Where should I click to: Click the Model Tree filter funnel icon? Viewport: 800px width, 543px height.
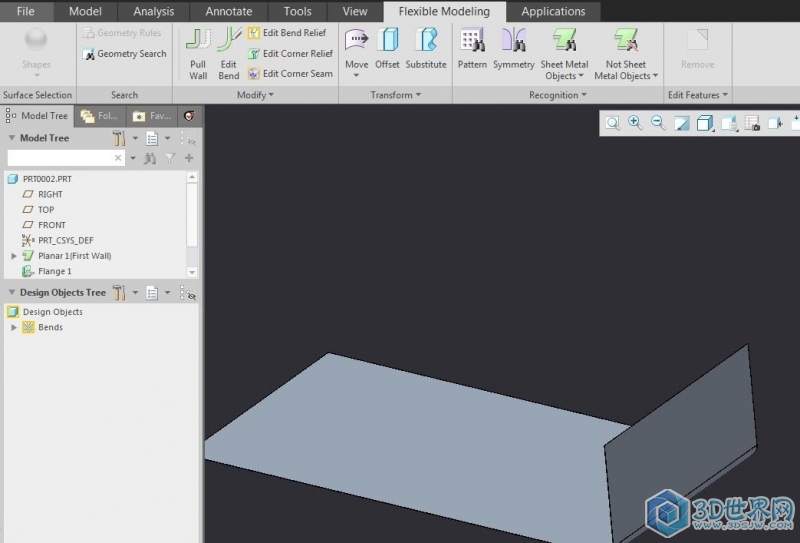170,159
